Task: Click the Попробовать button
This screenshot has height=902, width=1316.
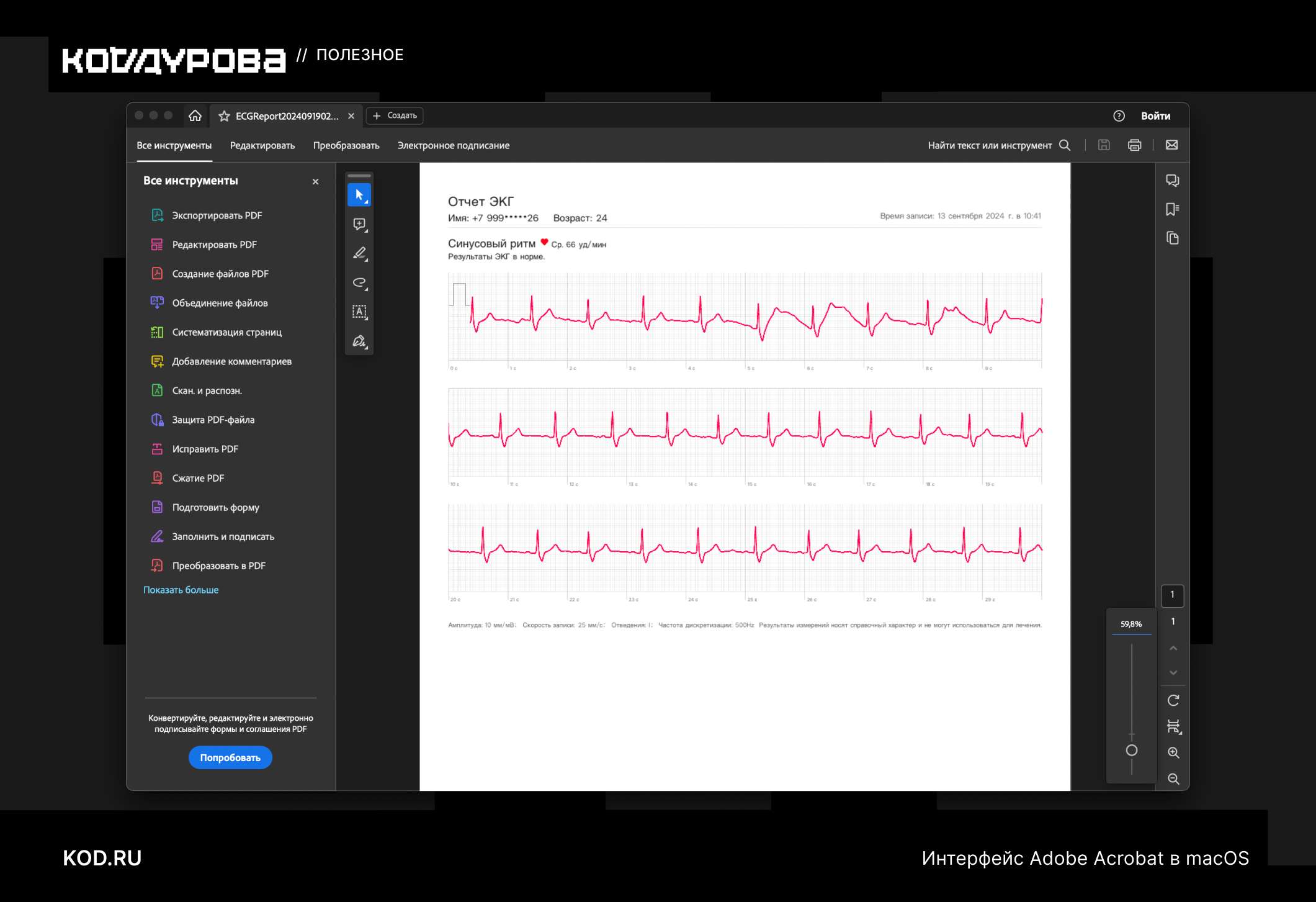Action: pyautogui.click(x=230, y=757)
